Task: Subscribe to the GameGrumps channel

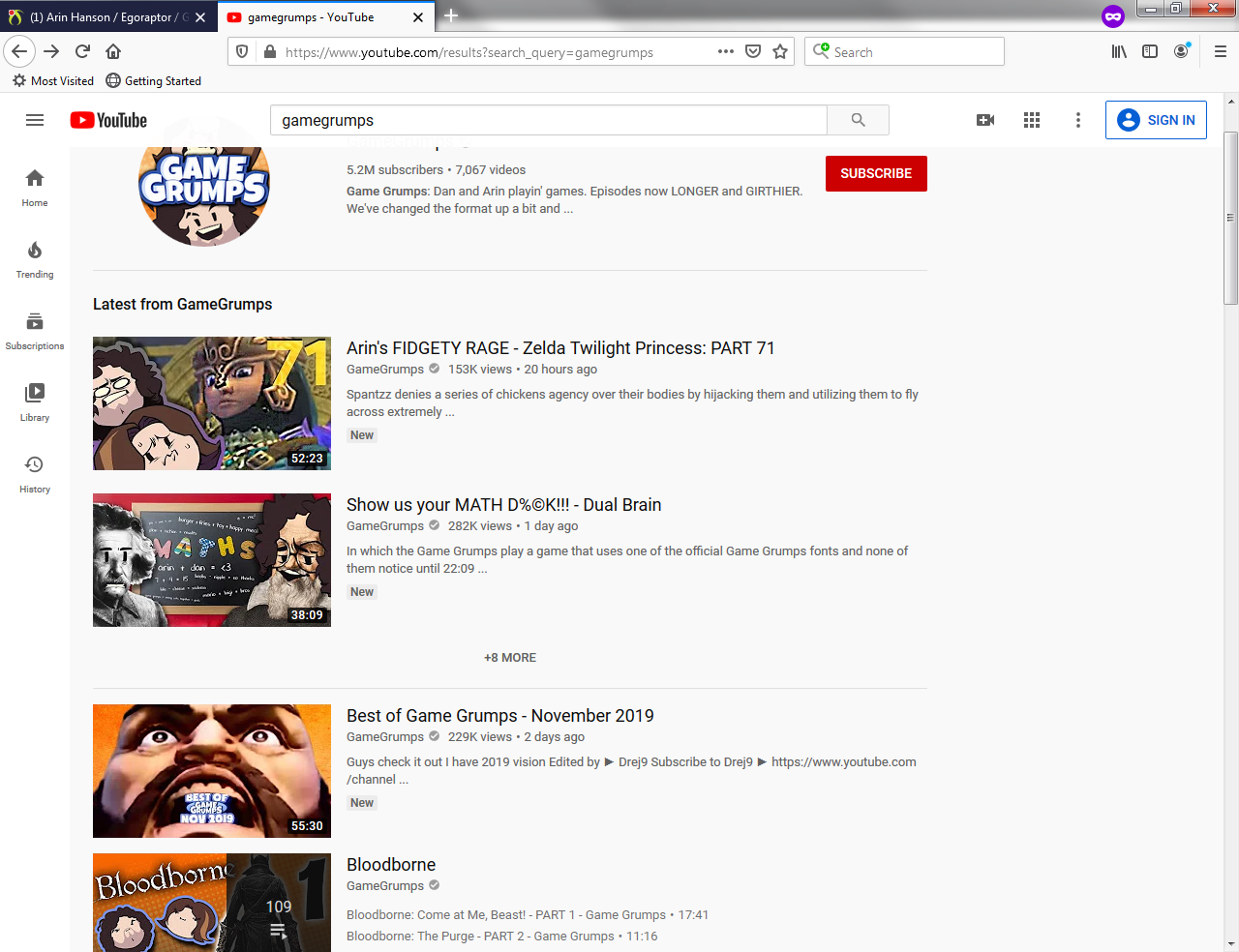Action: [x=876, y=173]
